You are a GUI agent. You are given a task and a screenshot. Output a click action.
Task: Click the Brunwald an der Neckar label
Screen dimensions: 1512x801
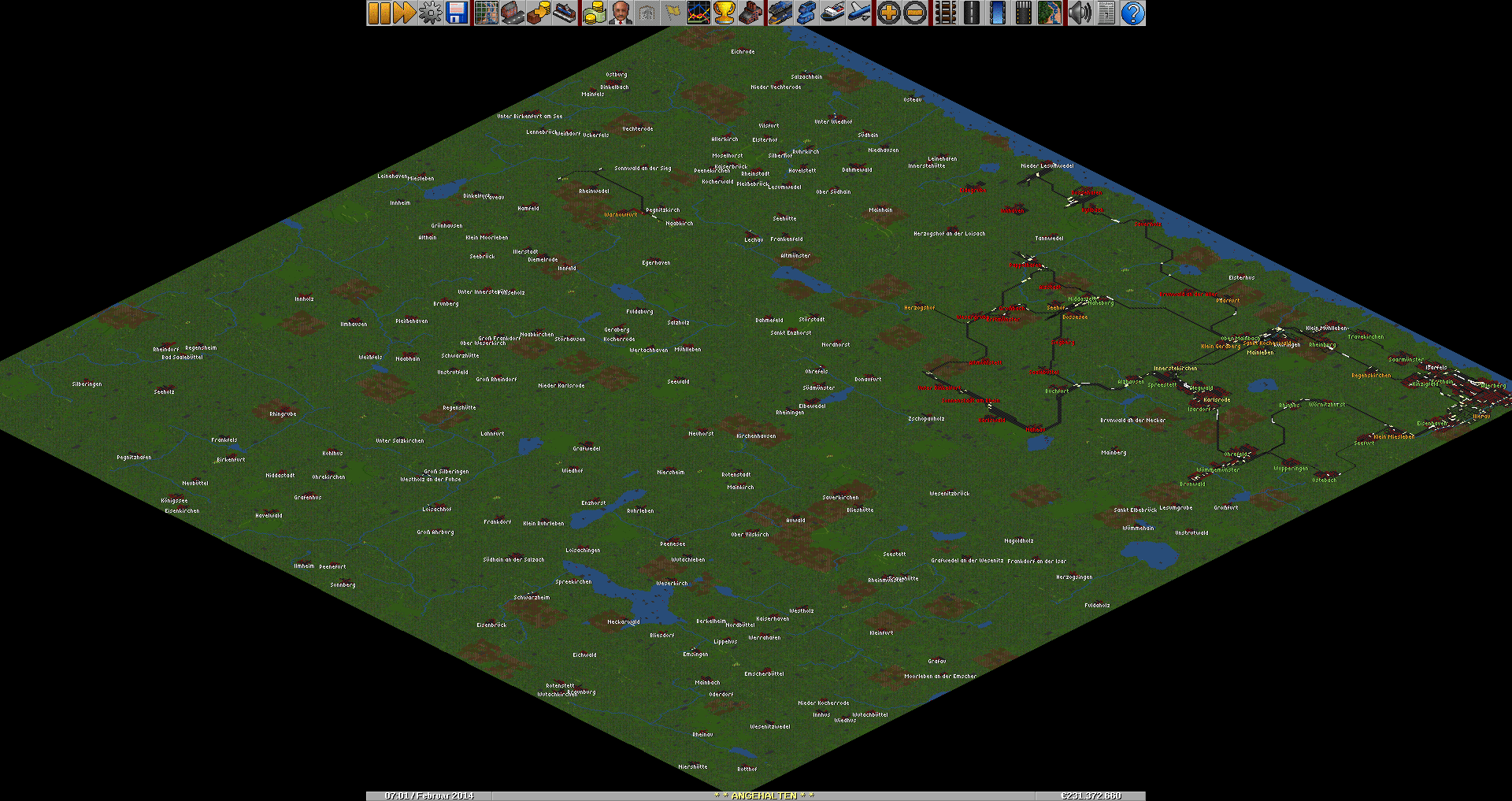point(1132,421)
